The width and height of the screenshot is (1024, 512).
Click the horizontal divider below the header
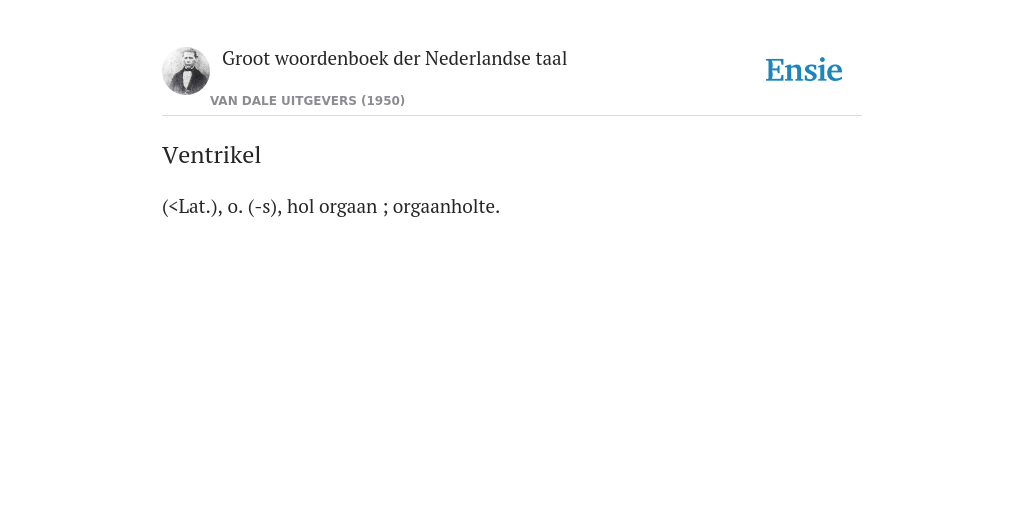pyautogui.click(x=512, y=116)
